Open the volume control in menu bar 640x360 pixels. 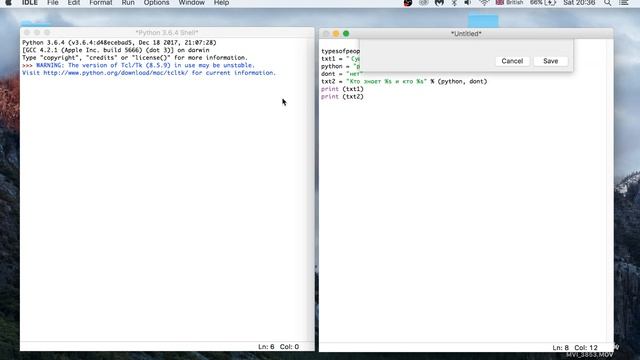tap(468, 3)
